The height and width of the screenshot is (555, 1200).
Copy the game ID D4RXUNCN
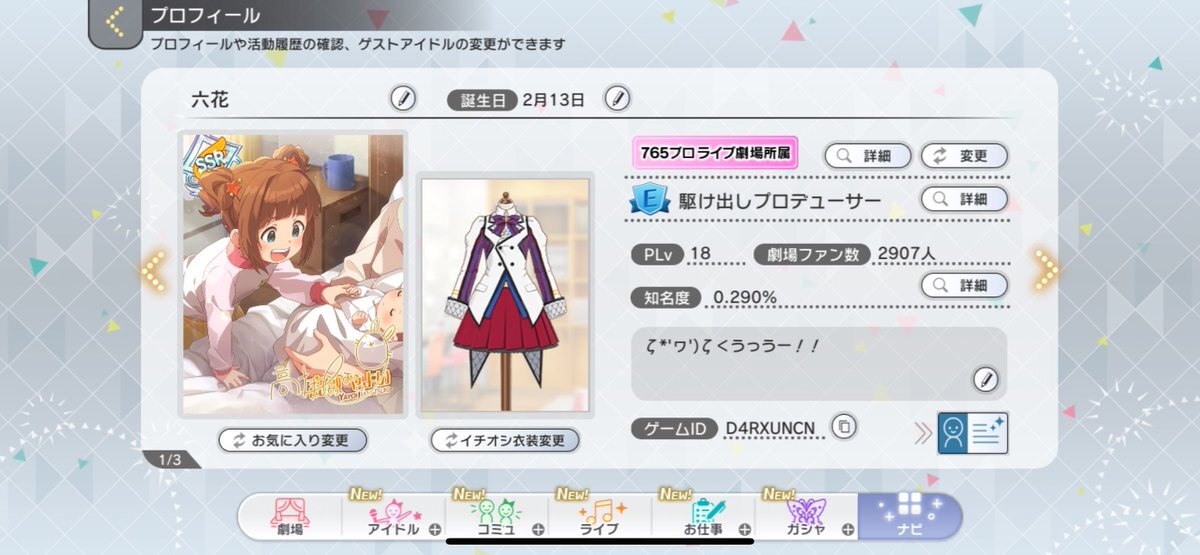(845, 428)
